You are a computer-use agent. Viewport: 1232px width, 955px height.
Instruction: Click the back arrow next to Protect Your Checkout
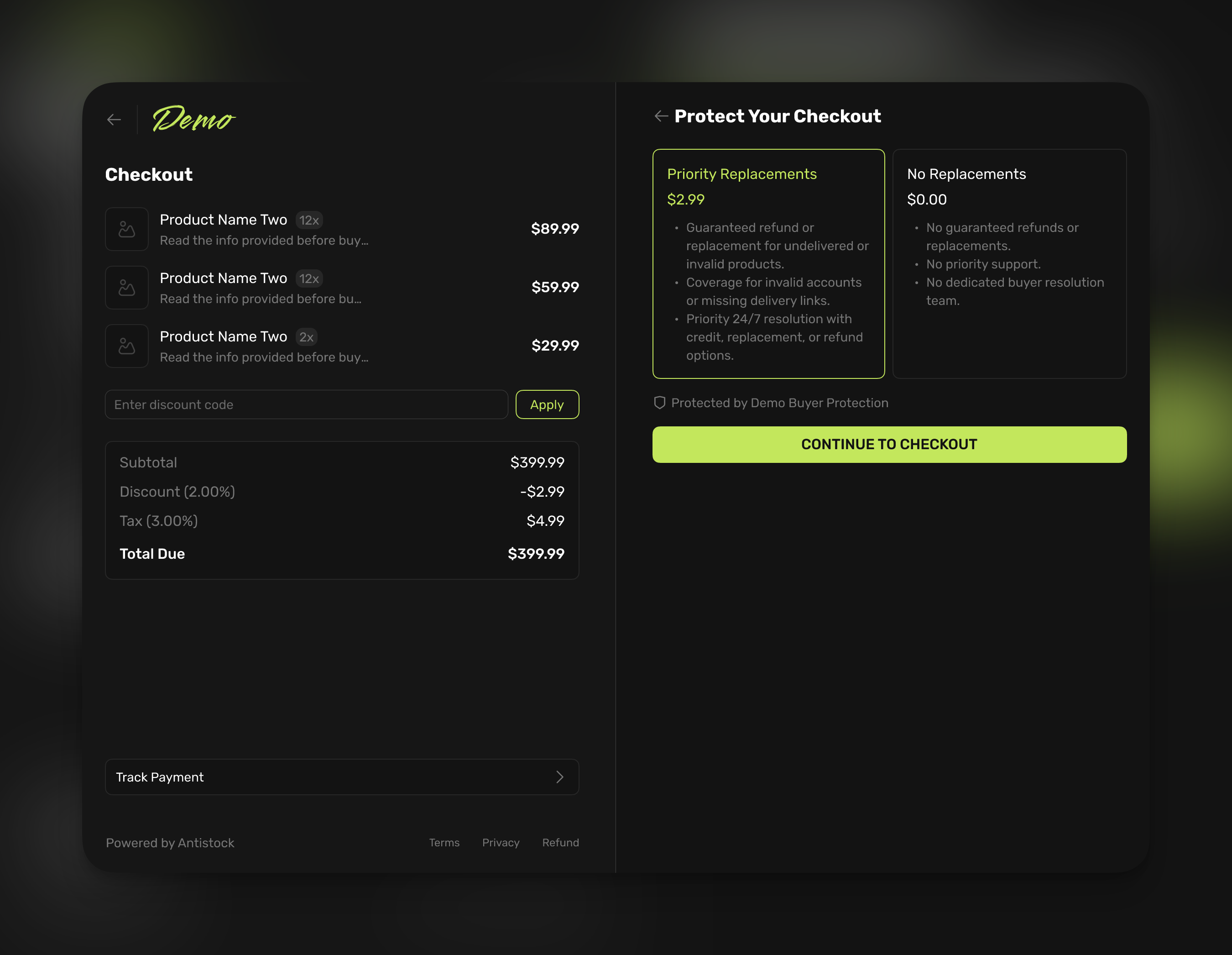(x=661, y=115)
